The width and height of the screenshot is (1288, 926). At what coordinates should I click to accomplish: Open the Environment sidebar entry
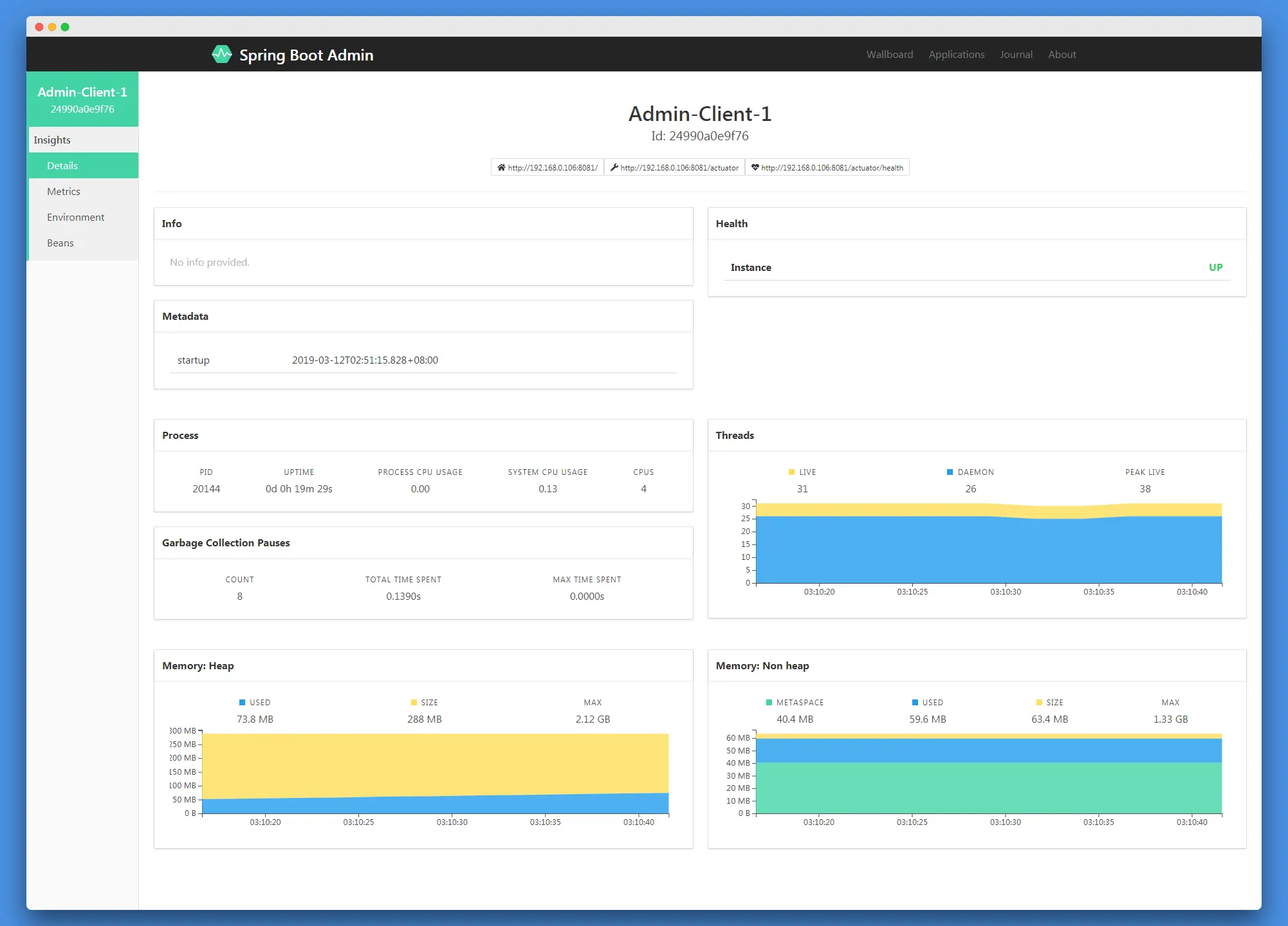click(75, 218)
